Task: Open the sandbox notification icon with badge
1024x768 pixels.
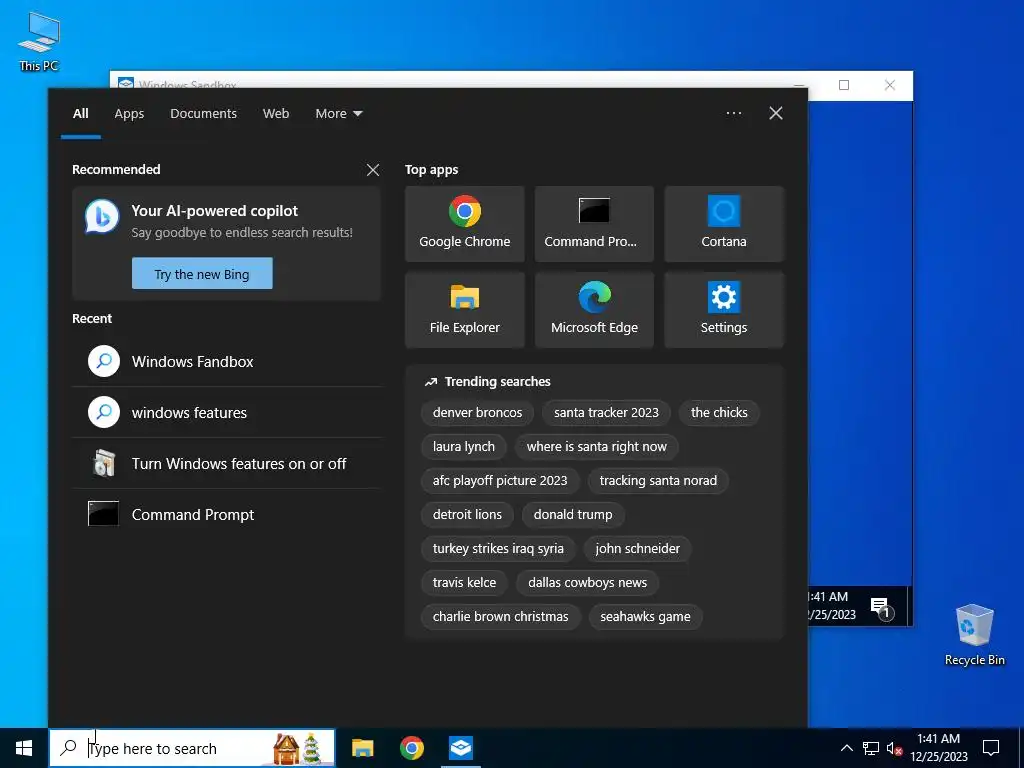Action: (880, 608)
